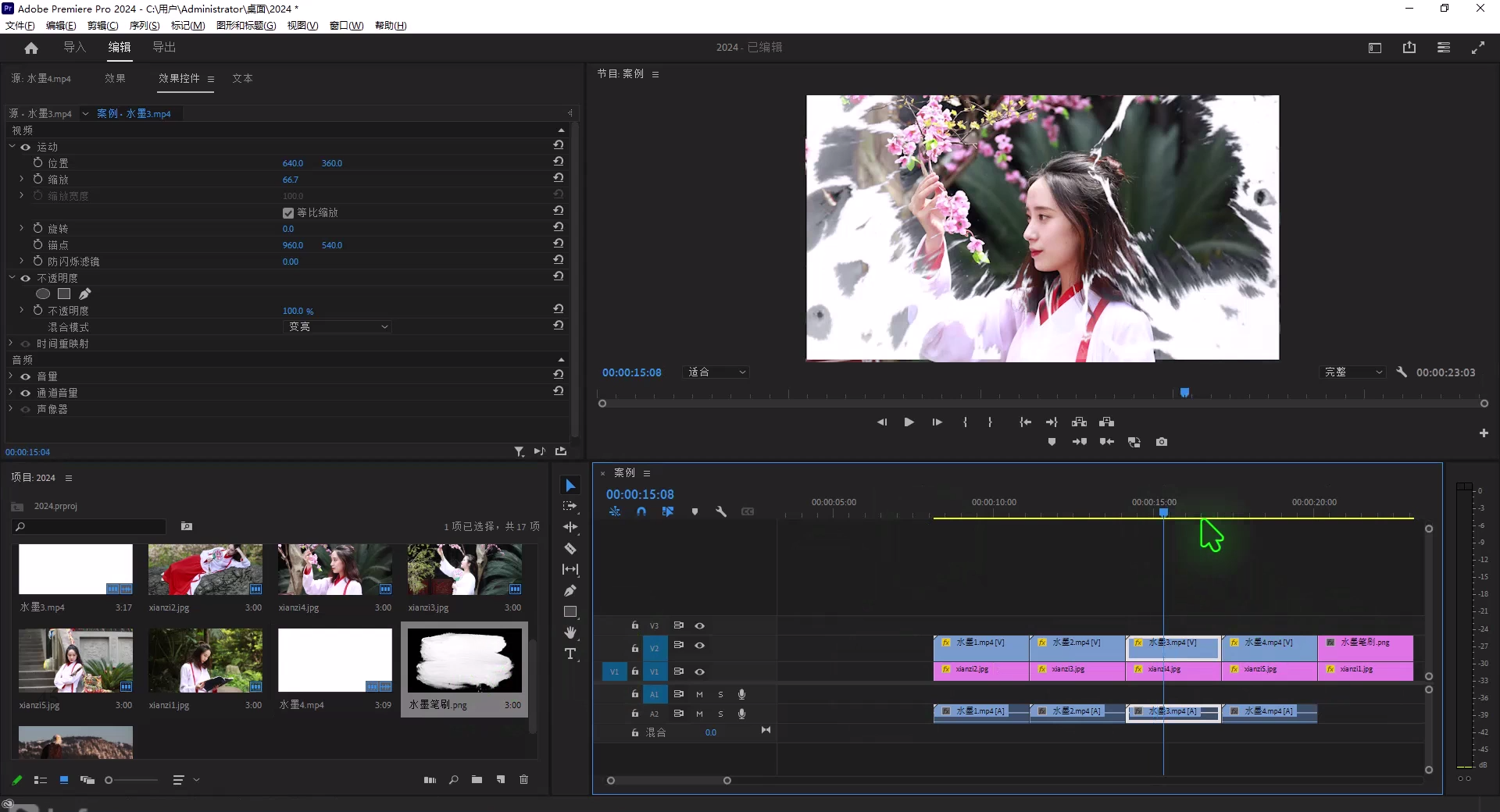Select thumbnail 水墨笔刷.png
This screenshot has width=1500, height=812.
pyautogui.click(x=464, y=661)
